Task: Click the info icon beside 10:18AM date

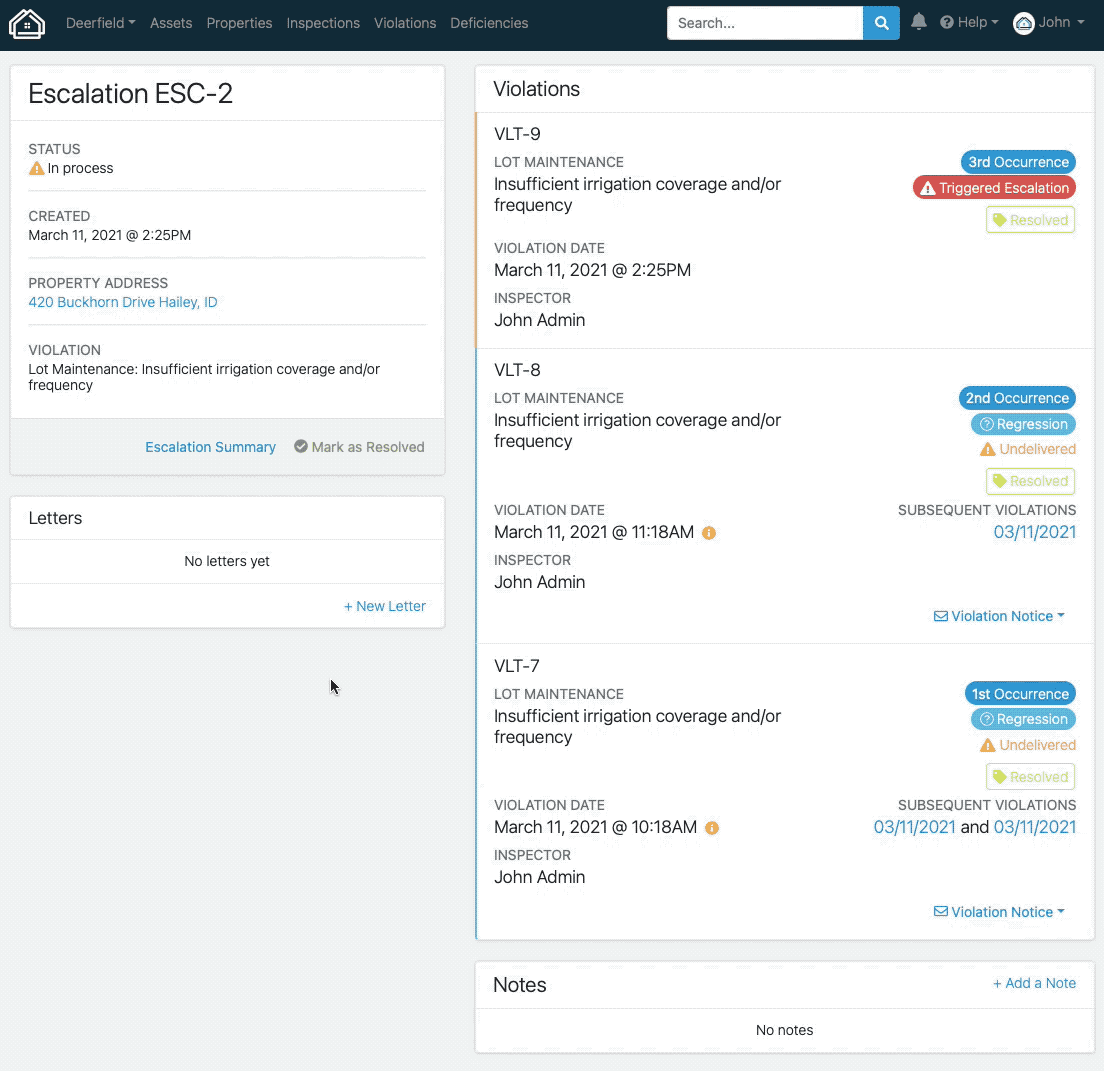Action: pyautogui.click(x=712, y=828)
